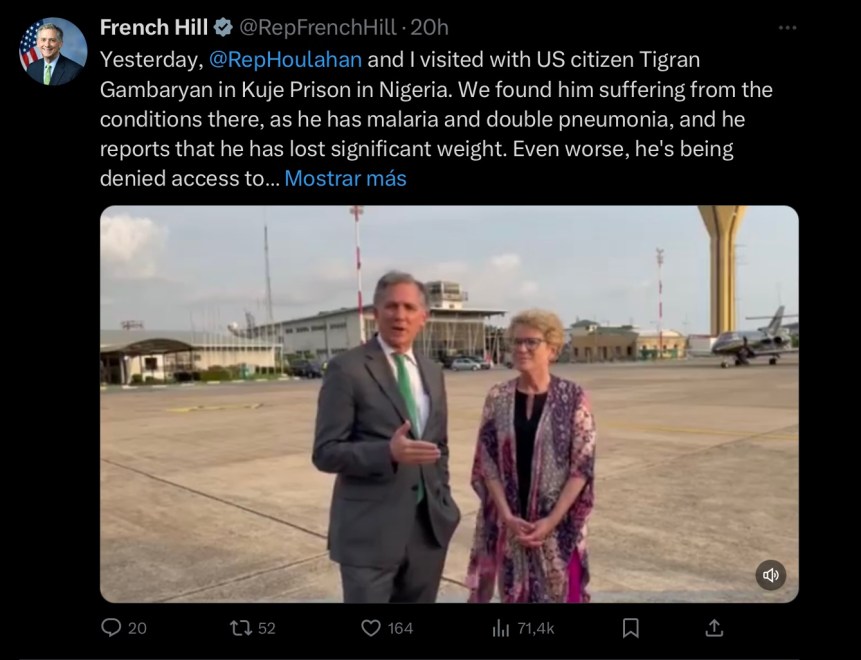This screenshot has height=660, width=861.
Task: Repost this tweet with the retweet icon
Action: coord(239,627)
